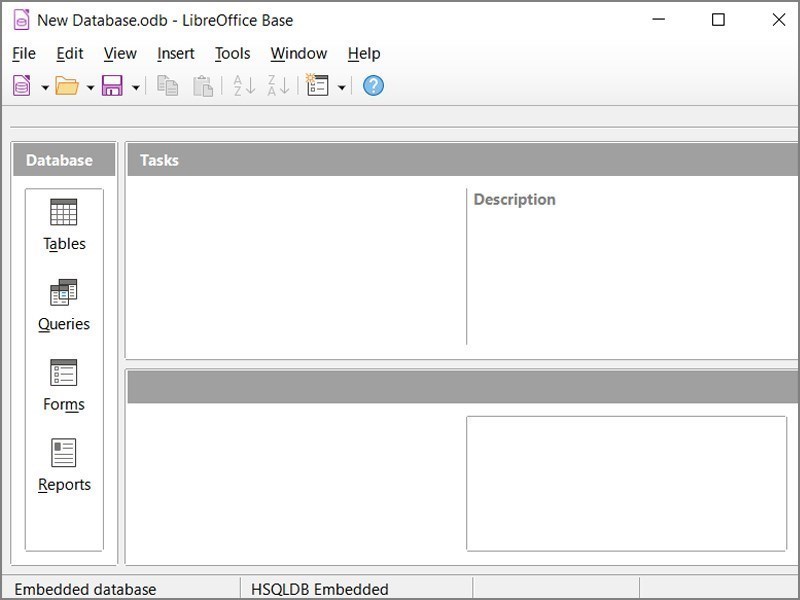Click the Copy toolbar icon
The height and width of the screenshot is (600, 800).
(x=167, y=86)
